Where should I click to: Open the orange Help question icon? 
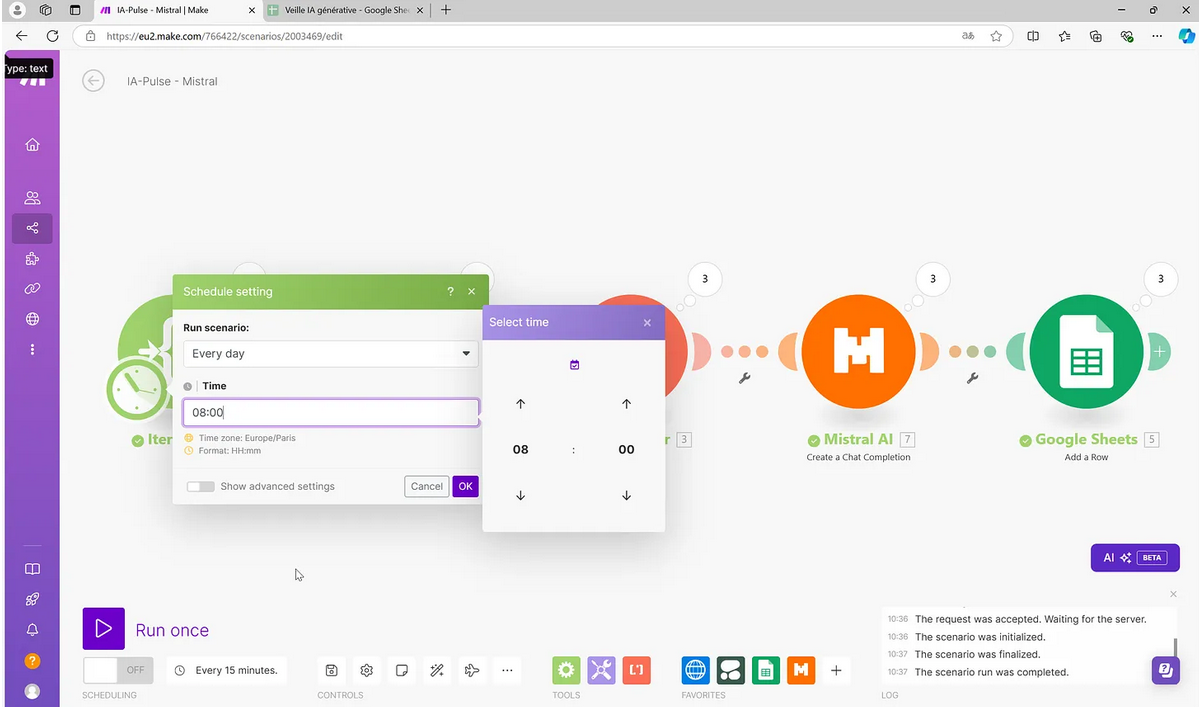click(32, 660)
